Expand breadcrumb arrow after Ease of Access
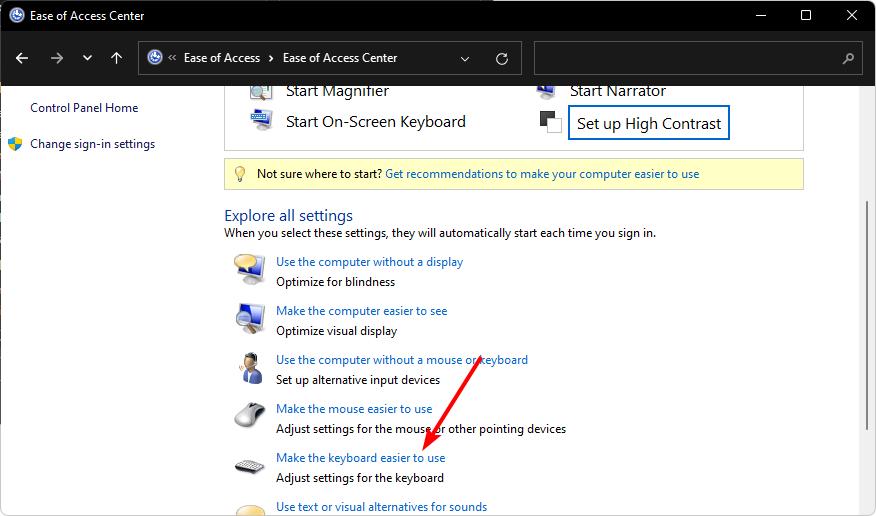 (x=271, y=59)
